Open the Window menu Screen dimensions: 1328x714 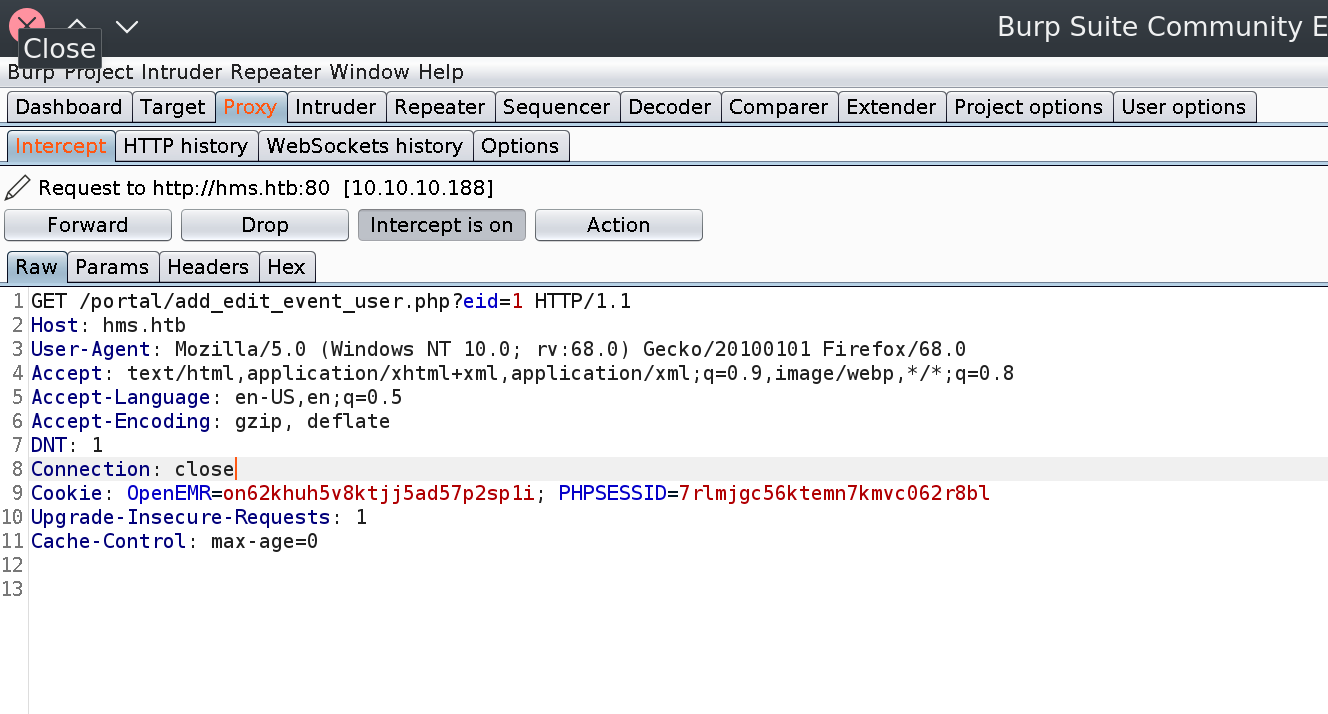(x=369, y=72)
